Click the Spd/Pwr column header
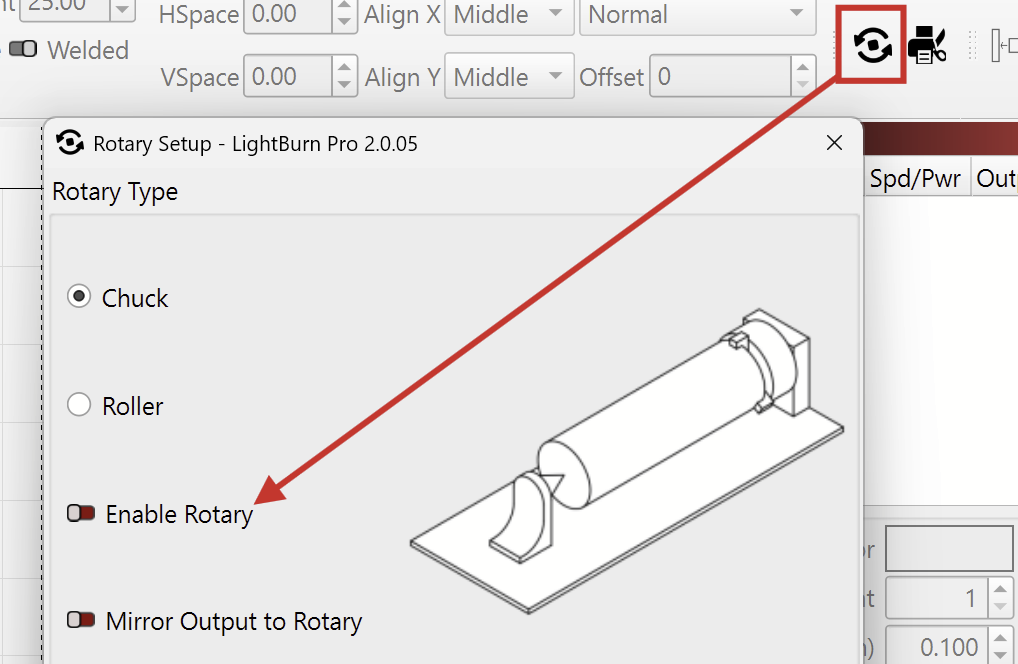This screenshot has height=664, width=1018. pos(914,178)
